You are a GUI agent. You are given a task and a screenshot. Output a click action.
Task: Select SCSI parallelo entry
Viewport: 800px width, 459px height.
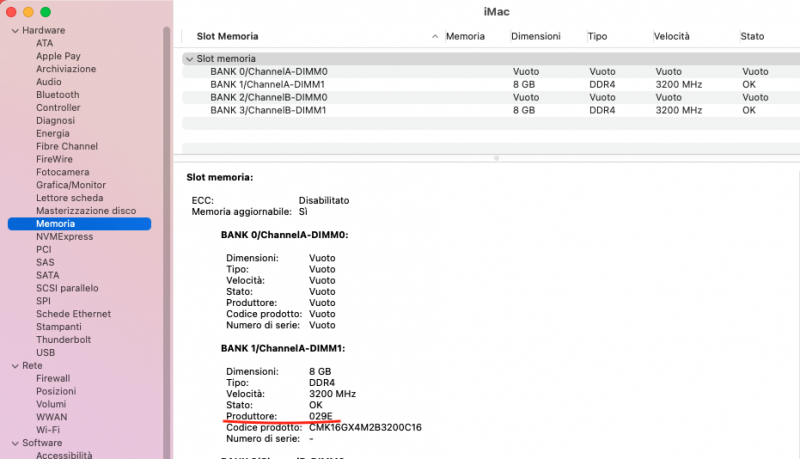coord(67,288)
